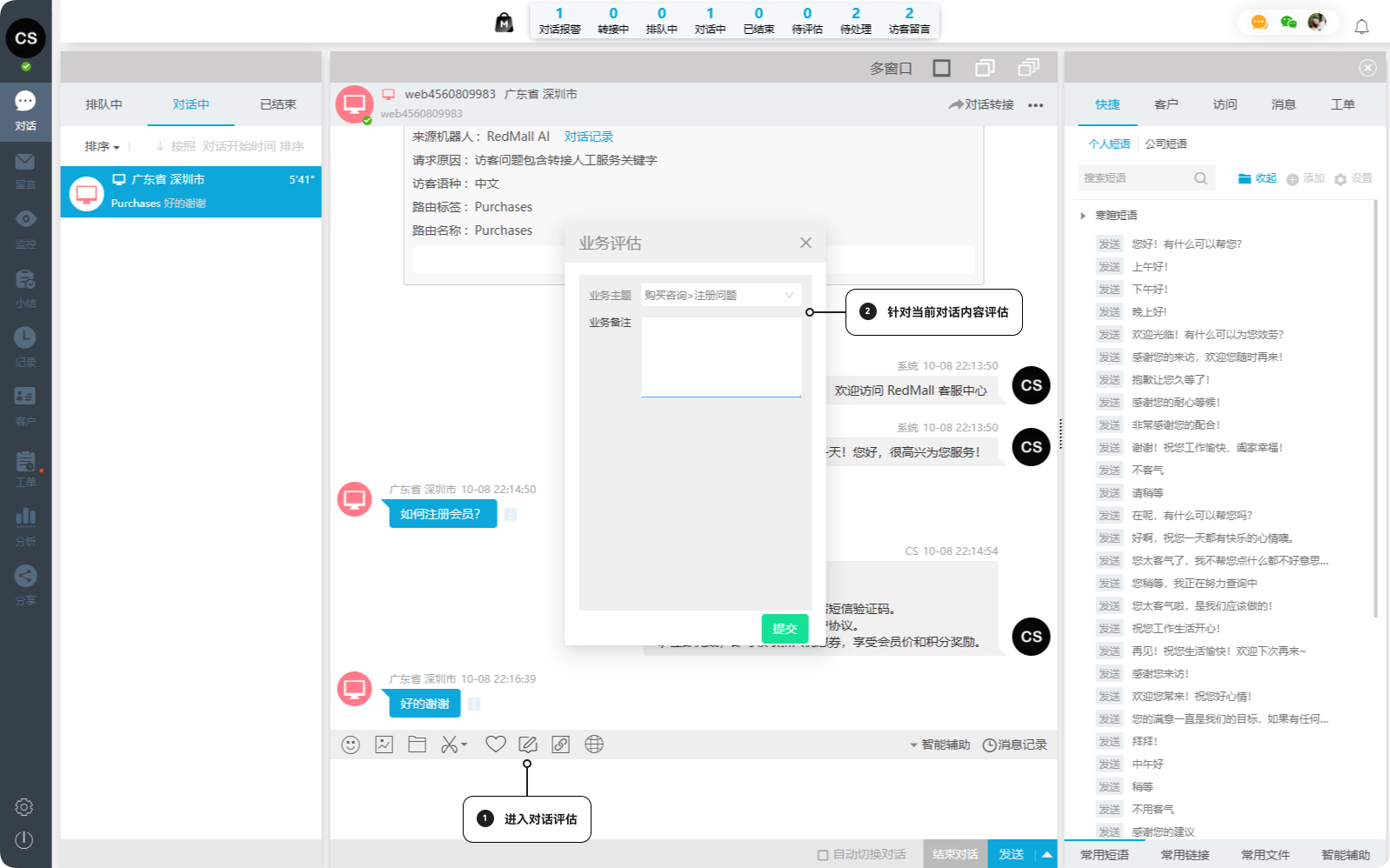Click the 结束对话 button
Viewport: 1390px width, 868px height.
(955, 854)
